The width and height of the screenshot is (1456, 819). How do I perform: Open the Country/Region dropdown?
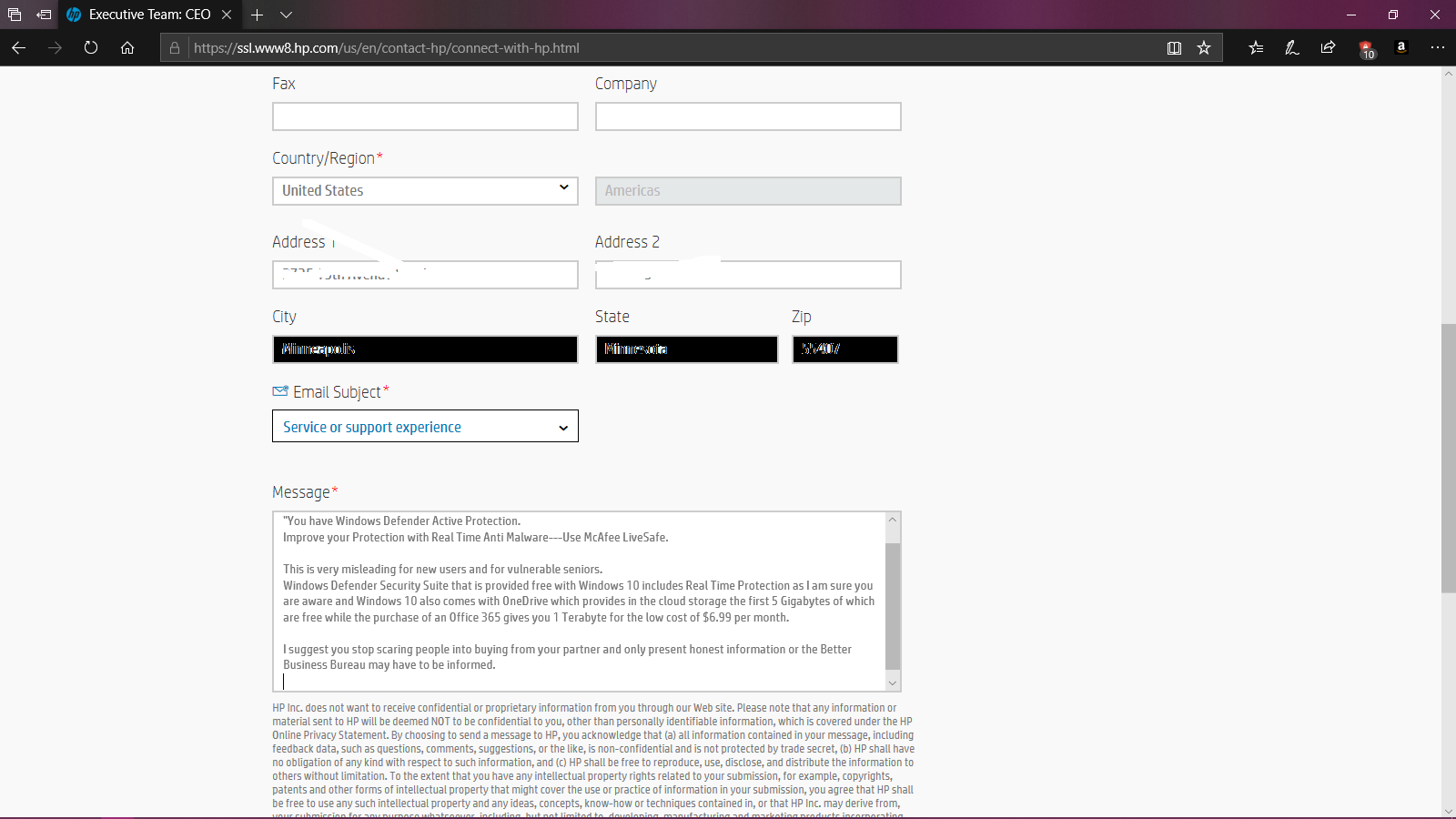(x=425, y=191)
